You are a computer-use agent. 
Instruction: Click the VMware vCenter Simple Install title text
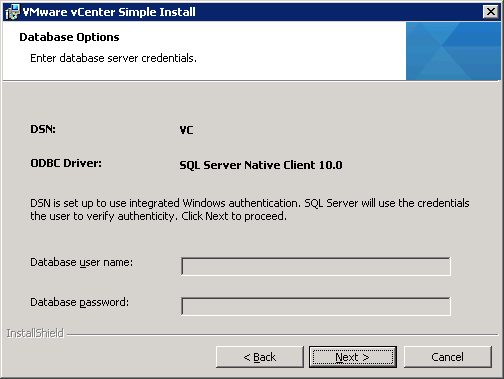point(109,12)
